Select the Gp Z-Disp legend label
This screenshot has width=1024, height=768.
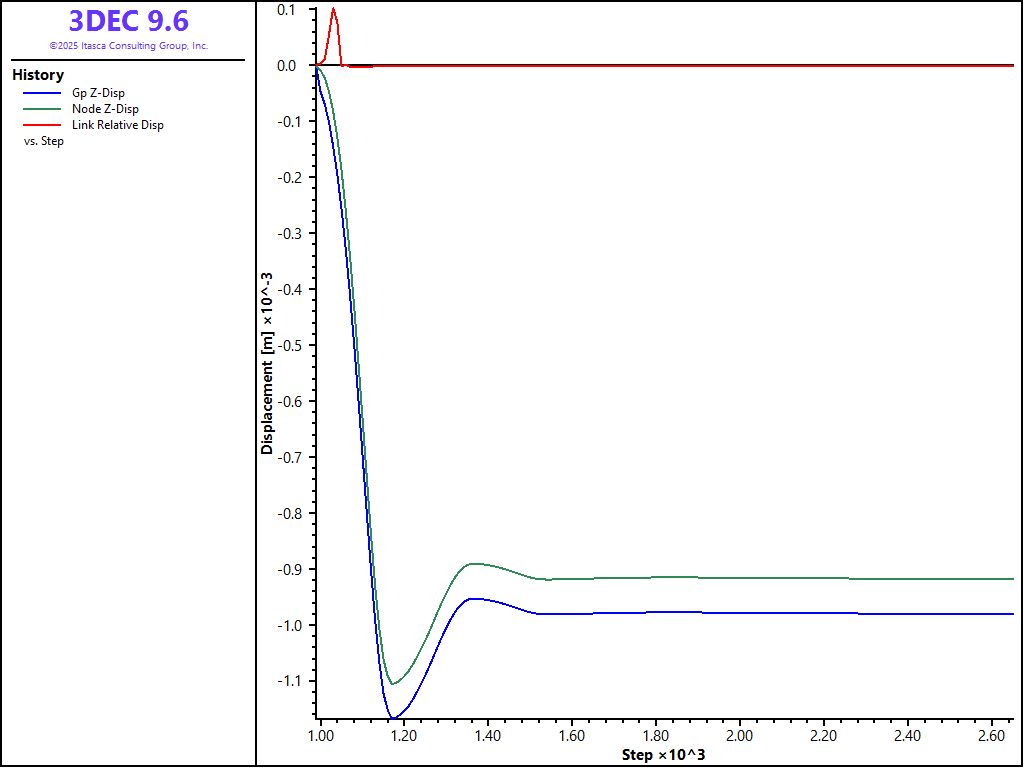coord(98,93)
